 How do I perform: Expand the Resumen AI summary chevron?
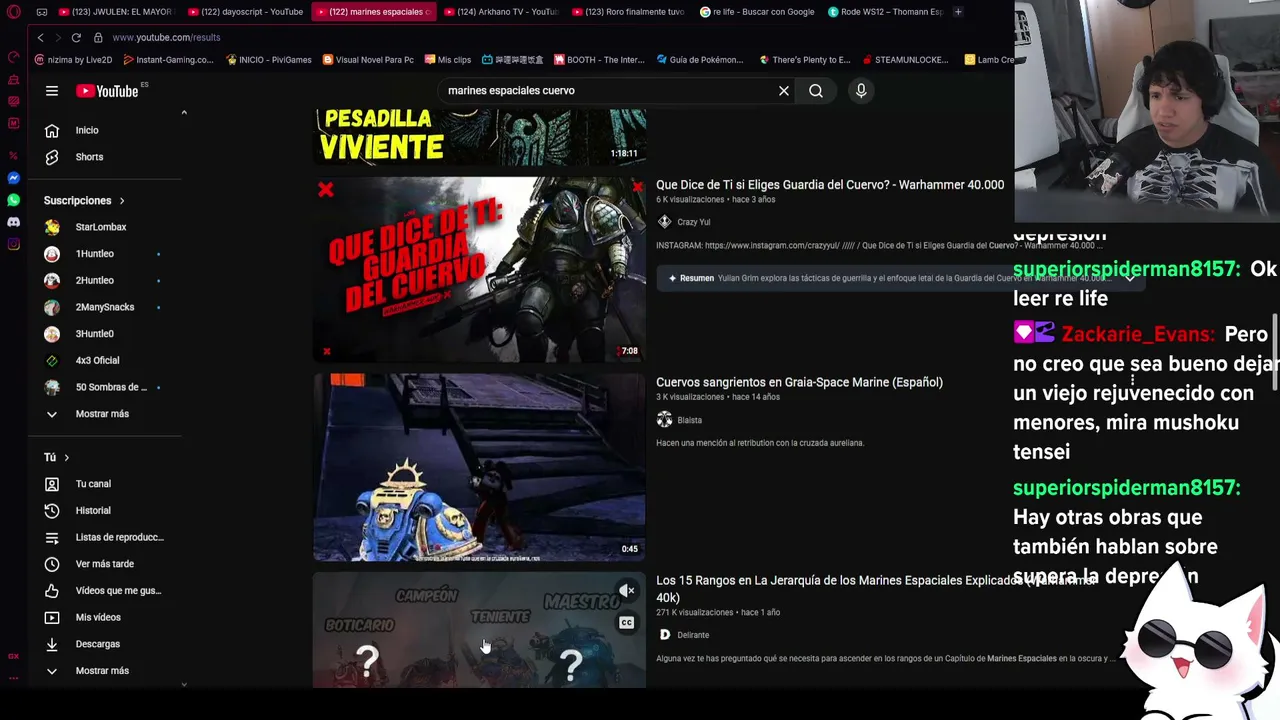(1130, 278)
